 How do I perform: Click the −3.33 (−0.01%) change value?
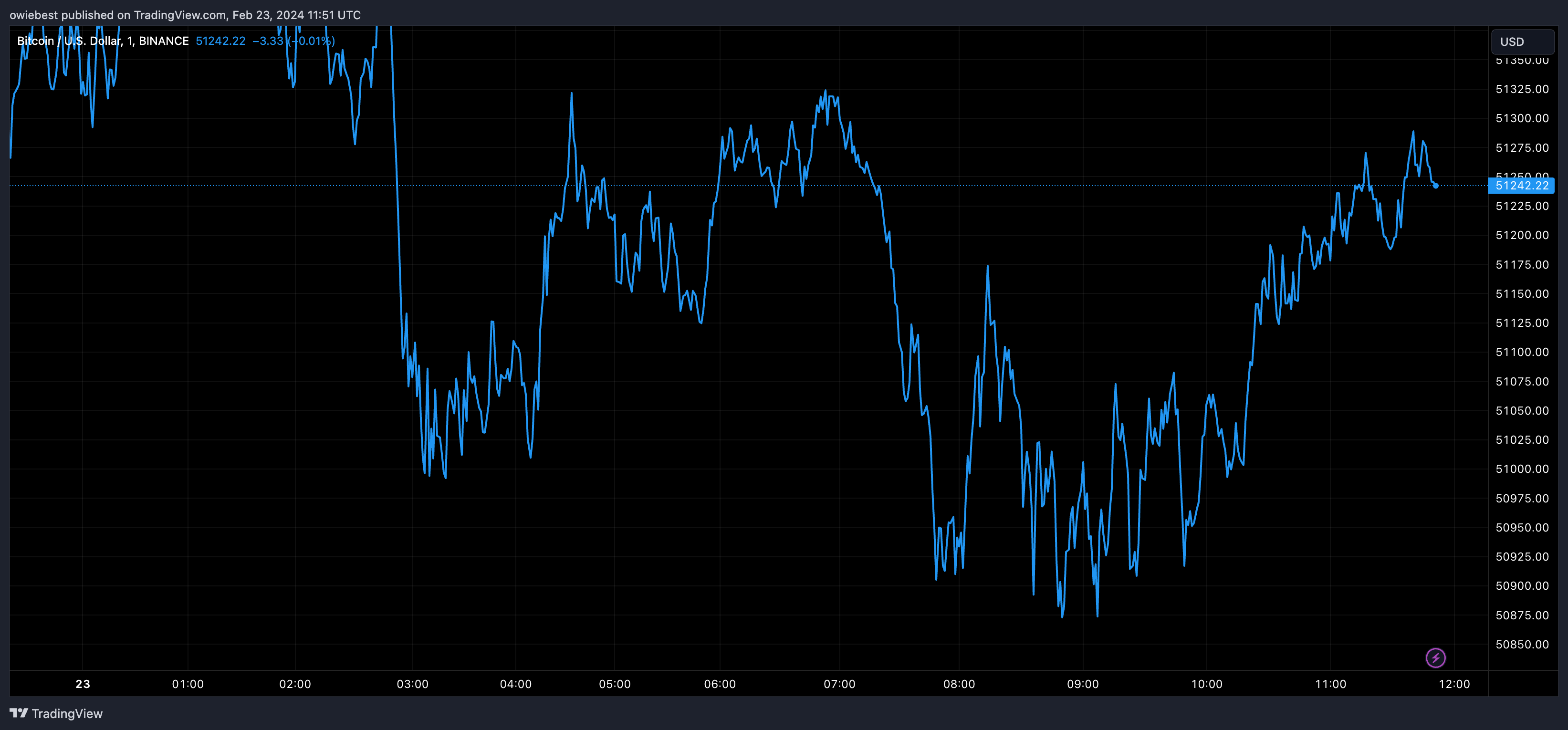293,41
